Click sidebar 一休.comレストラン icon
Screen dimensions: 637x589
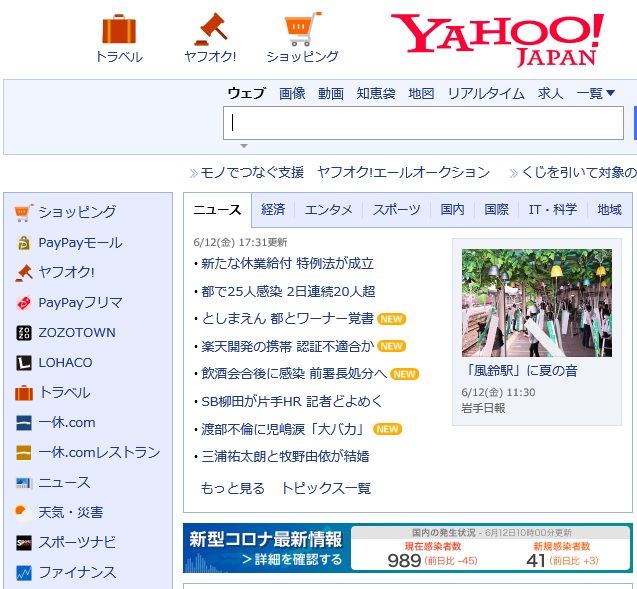pyautogui.click(x=24, y=453)
